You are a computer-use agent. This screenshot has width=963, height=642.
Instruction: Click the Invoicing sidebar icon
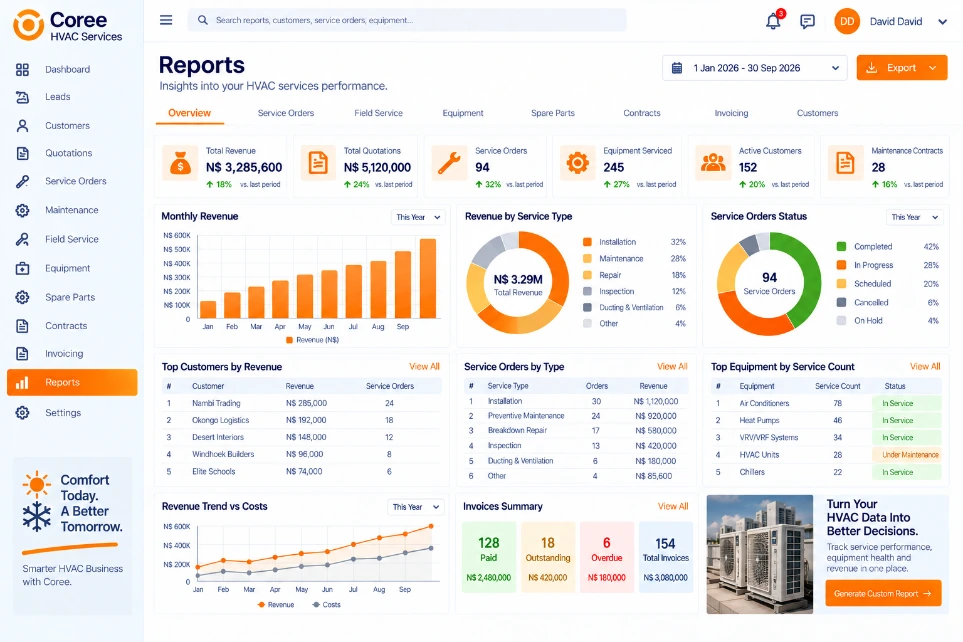[22, 353]
